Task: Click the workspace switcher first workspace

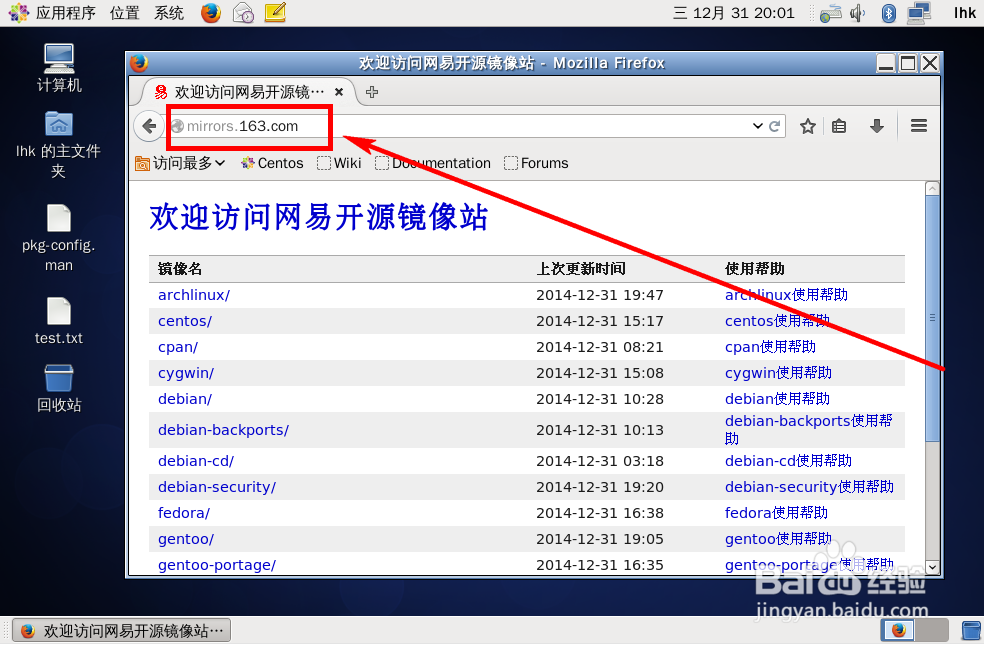Action: (x=898, y=630)
